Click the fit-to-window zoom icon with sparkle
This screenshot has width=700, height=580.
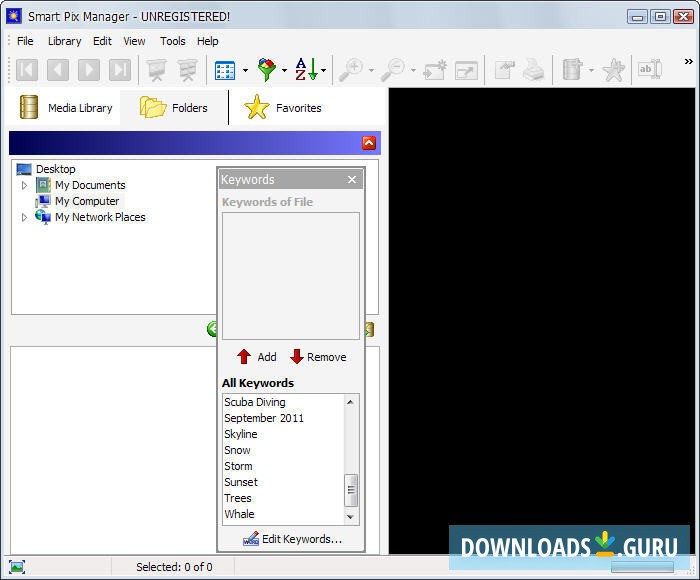(x=435, y=70)
